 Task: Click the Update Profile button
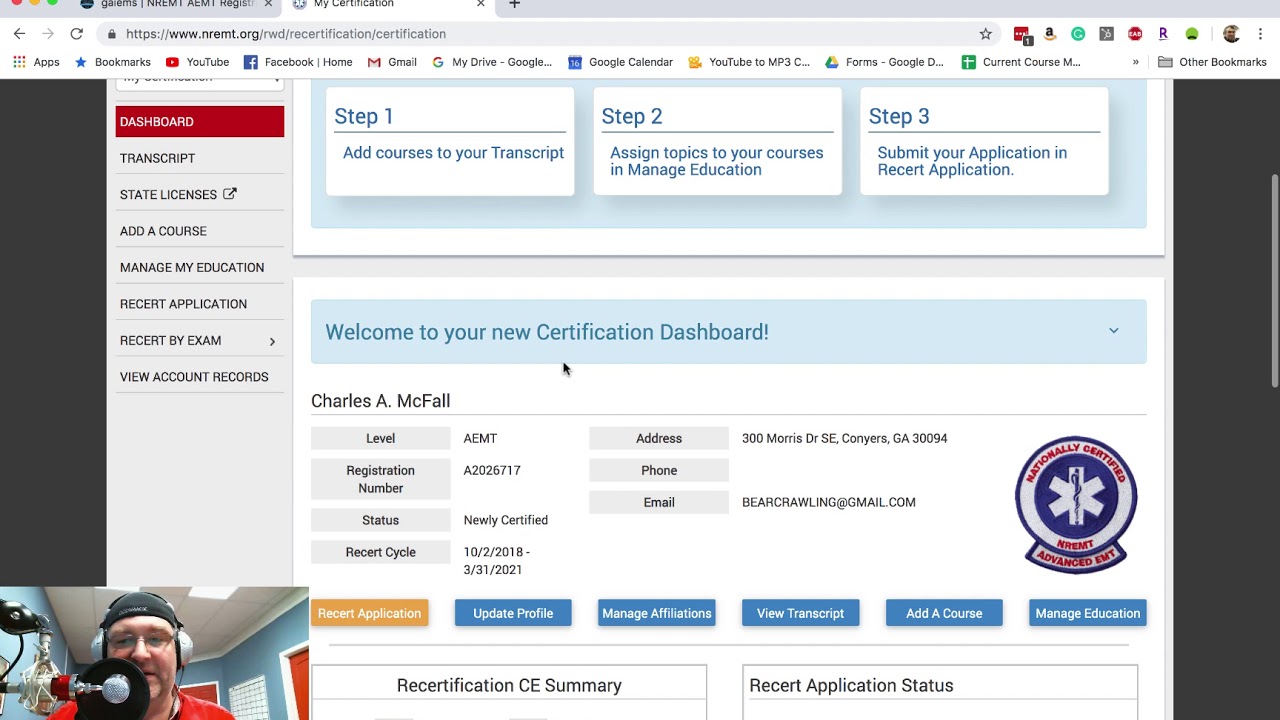coord(513,614)
